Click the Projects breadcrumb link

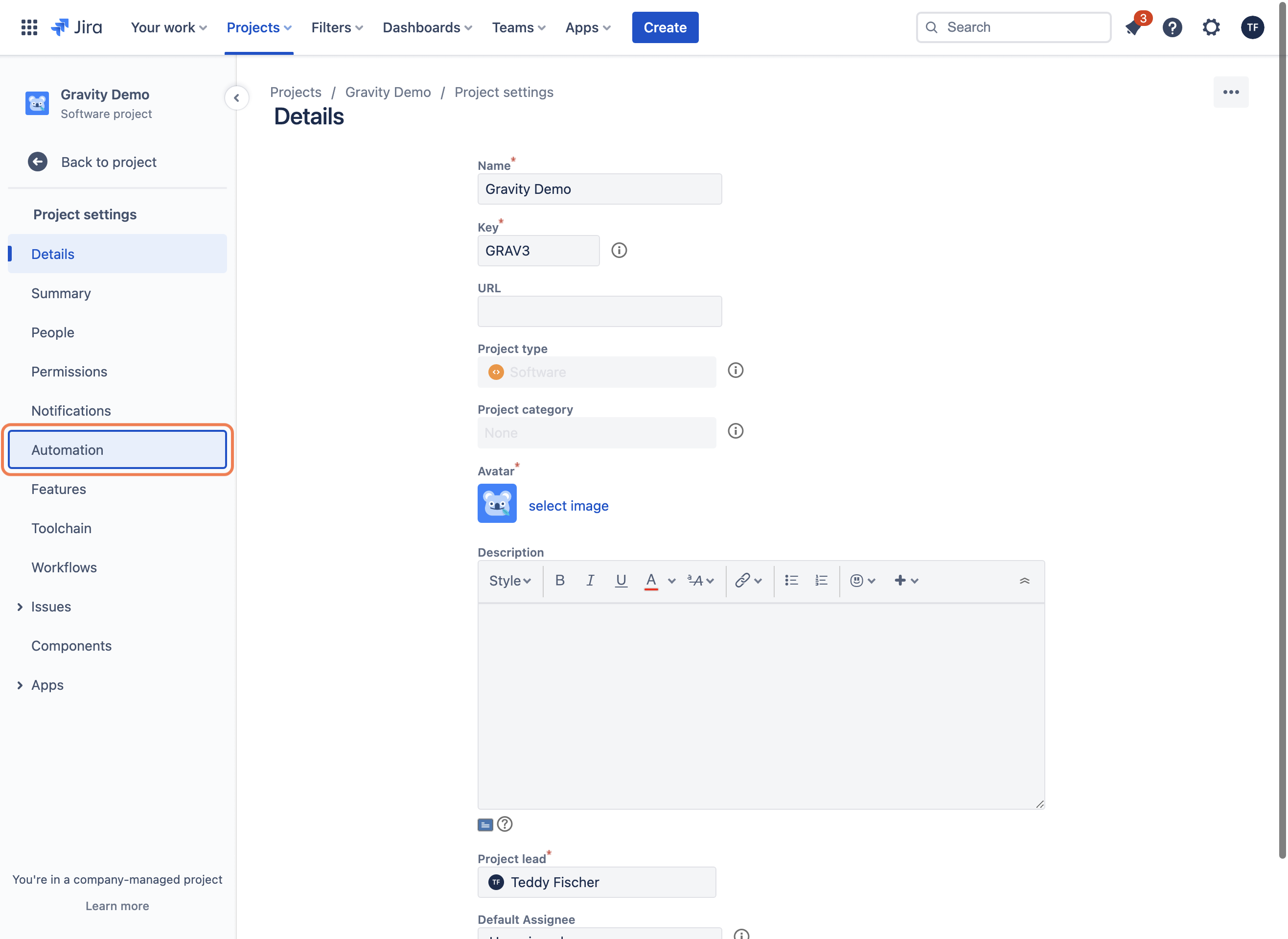(x=296, y=92)
